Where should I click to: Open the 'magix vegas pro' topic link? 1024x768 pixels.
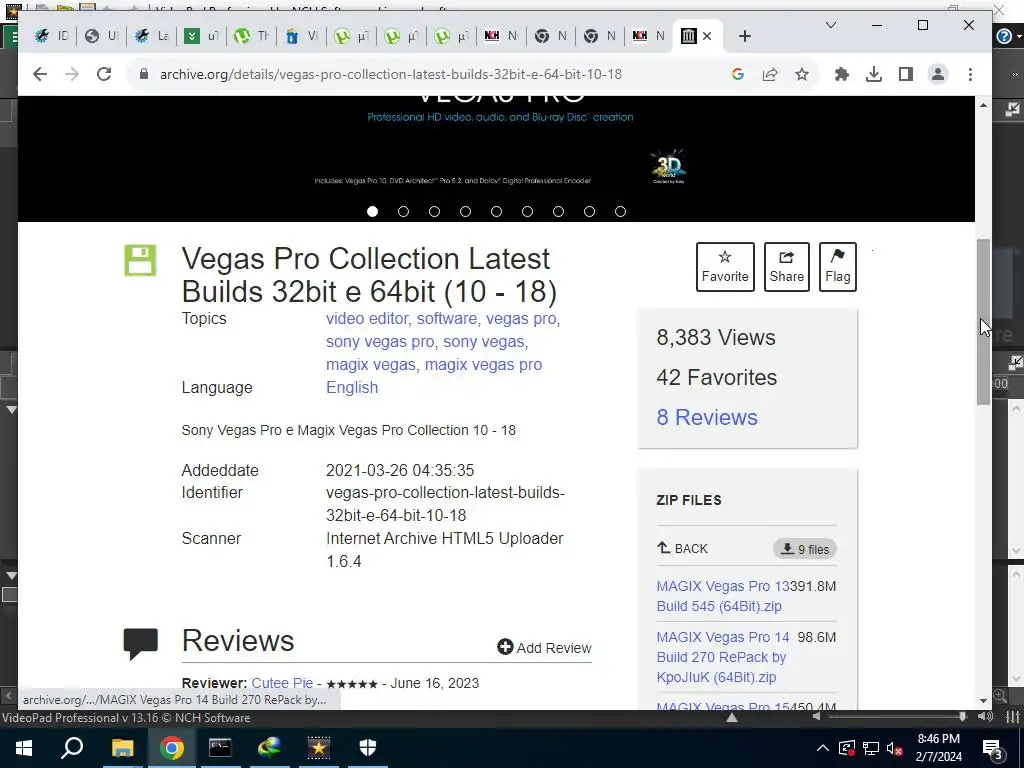point(483,364)
